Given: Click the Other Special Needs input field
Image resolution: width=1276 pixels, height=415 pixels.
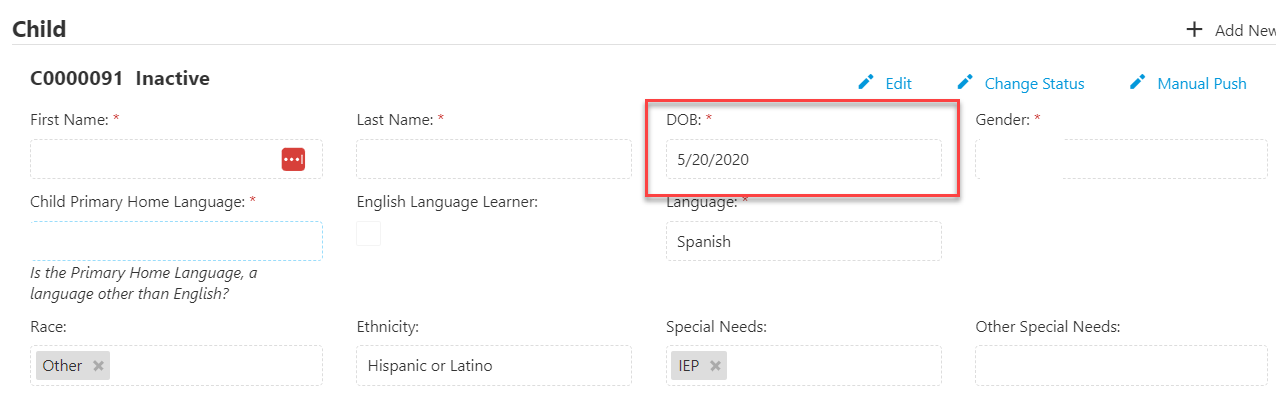Looking at the screenshot, I should point(1121,365).
